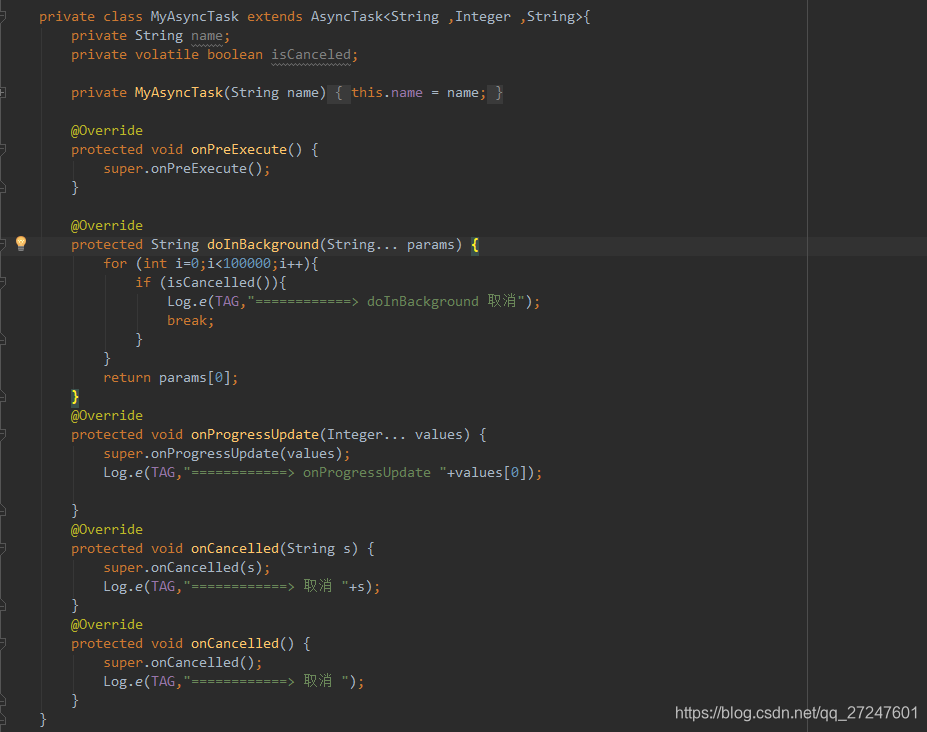
Task: Collapse the no-argument onCancelled() method fold marker
Action: coord(2,643)
